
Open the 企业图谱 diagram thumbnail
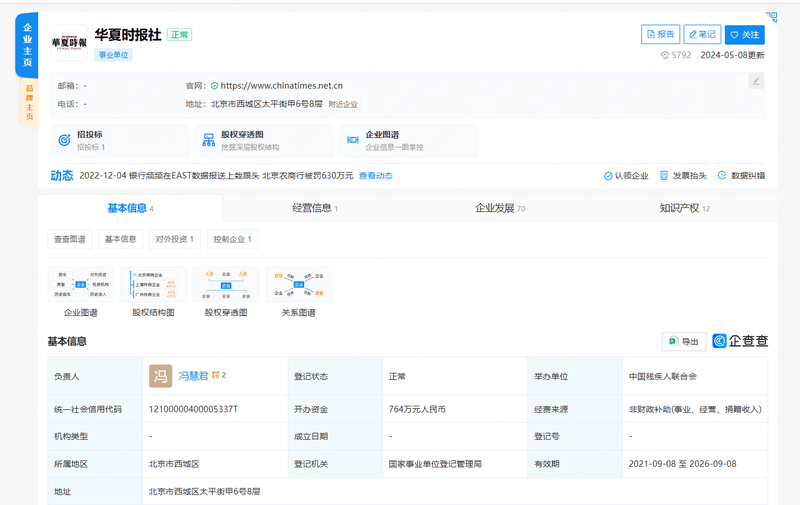point(81,285)
